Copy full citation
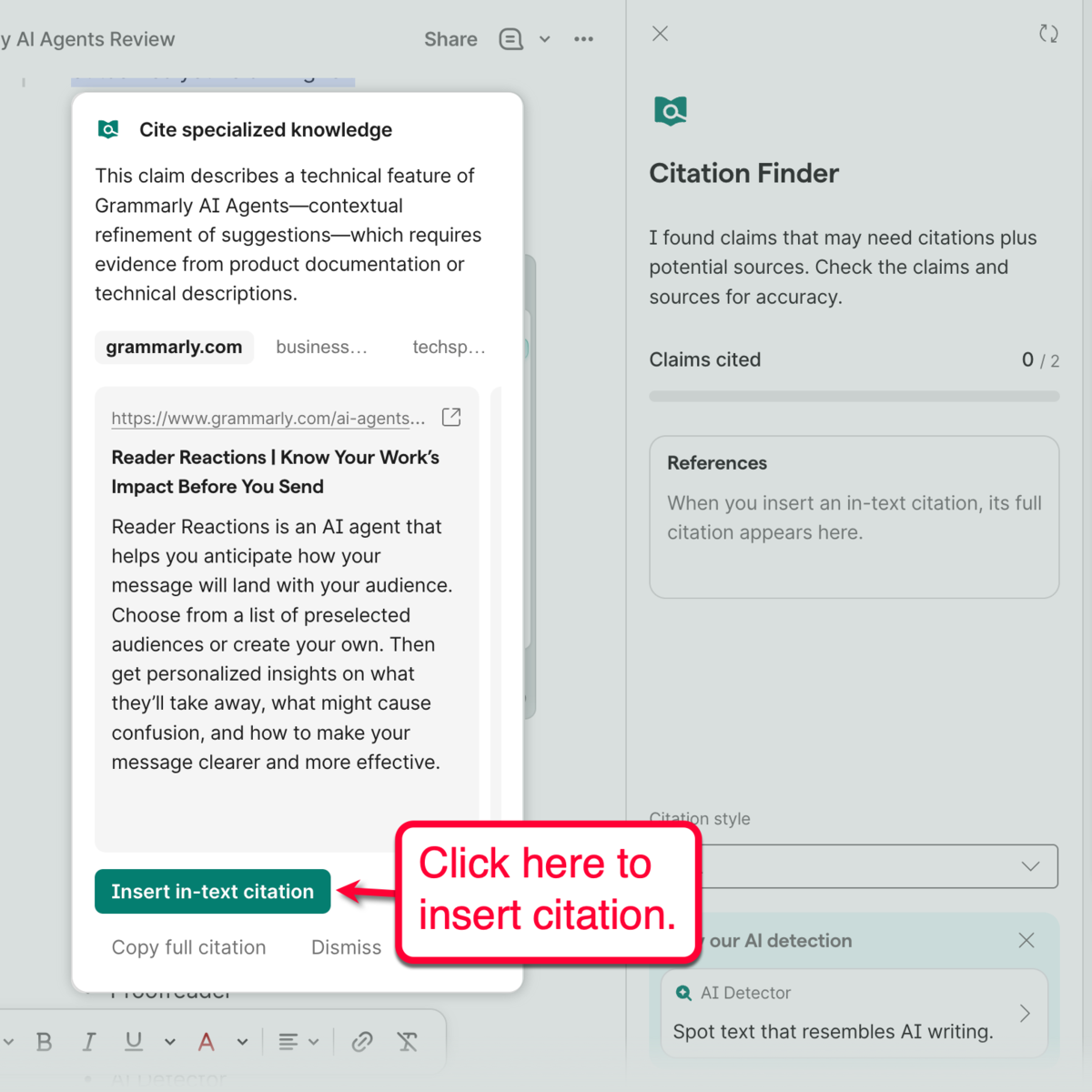Screen dimensions: 1092x1092 click(188, 947)
